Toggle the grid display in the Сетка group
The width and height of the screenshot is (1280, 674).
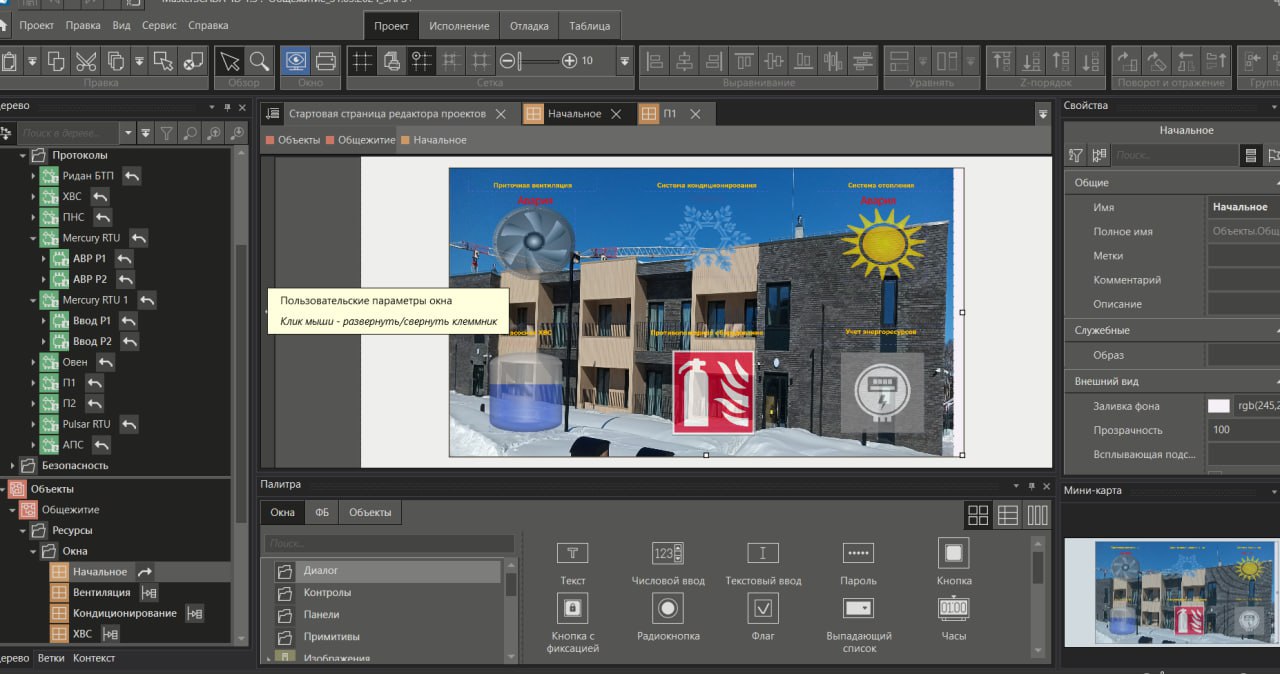click(362, 61)
